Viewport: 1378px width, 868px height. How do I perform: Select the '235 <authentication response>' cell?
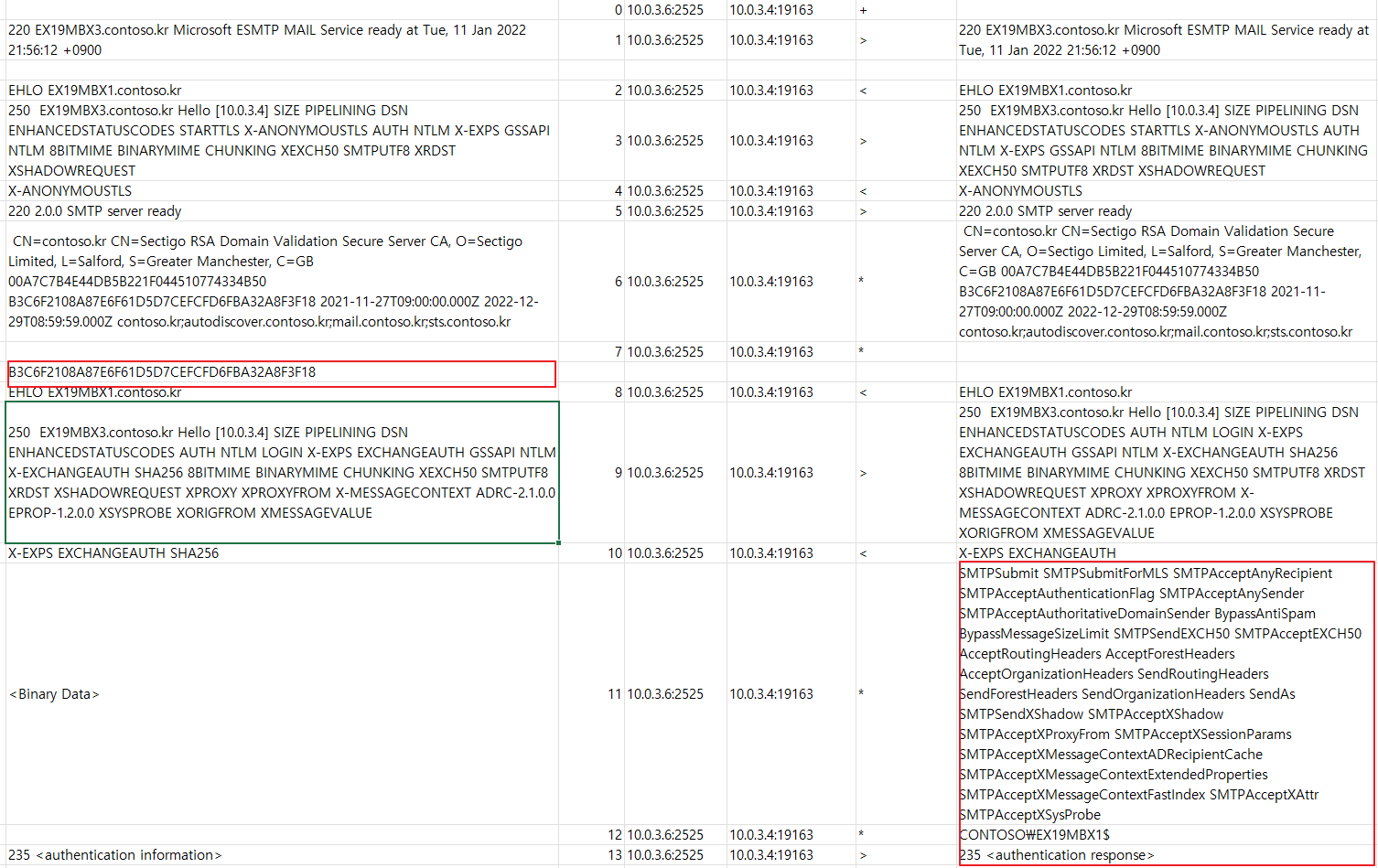[x=1167, y=855]
